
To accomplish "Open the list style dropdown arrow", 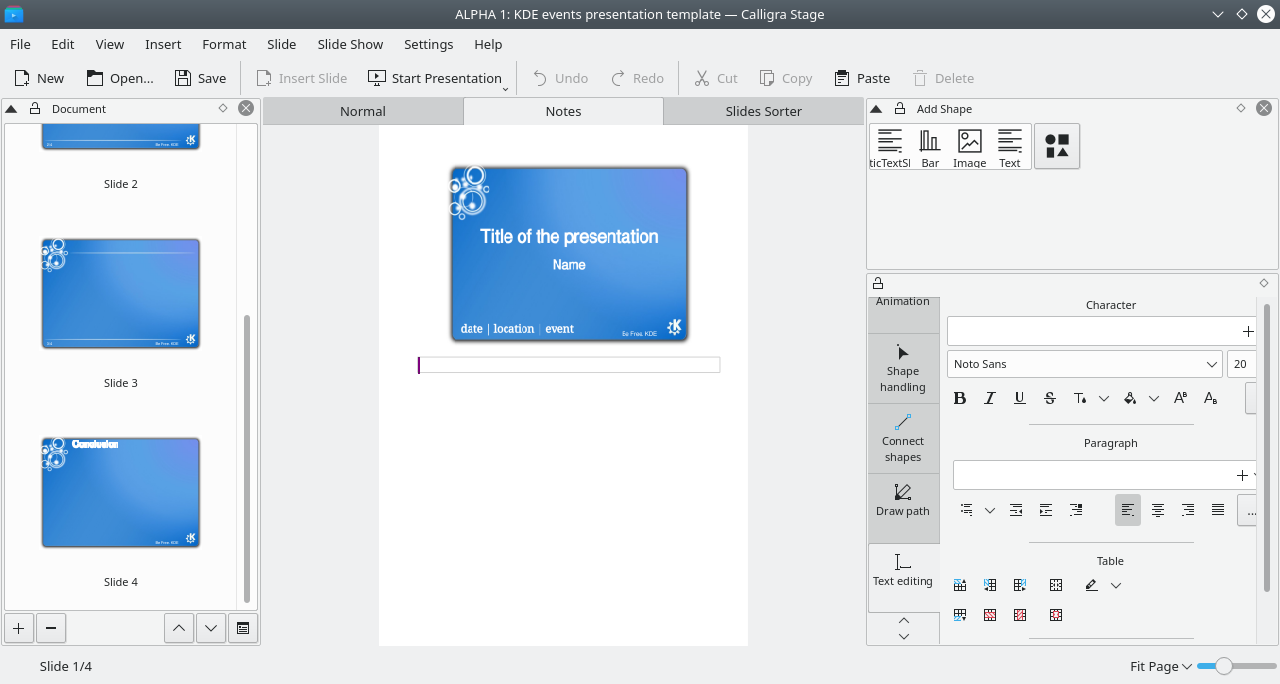I will (990, 510).
